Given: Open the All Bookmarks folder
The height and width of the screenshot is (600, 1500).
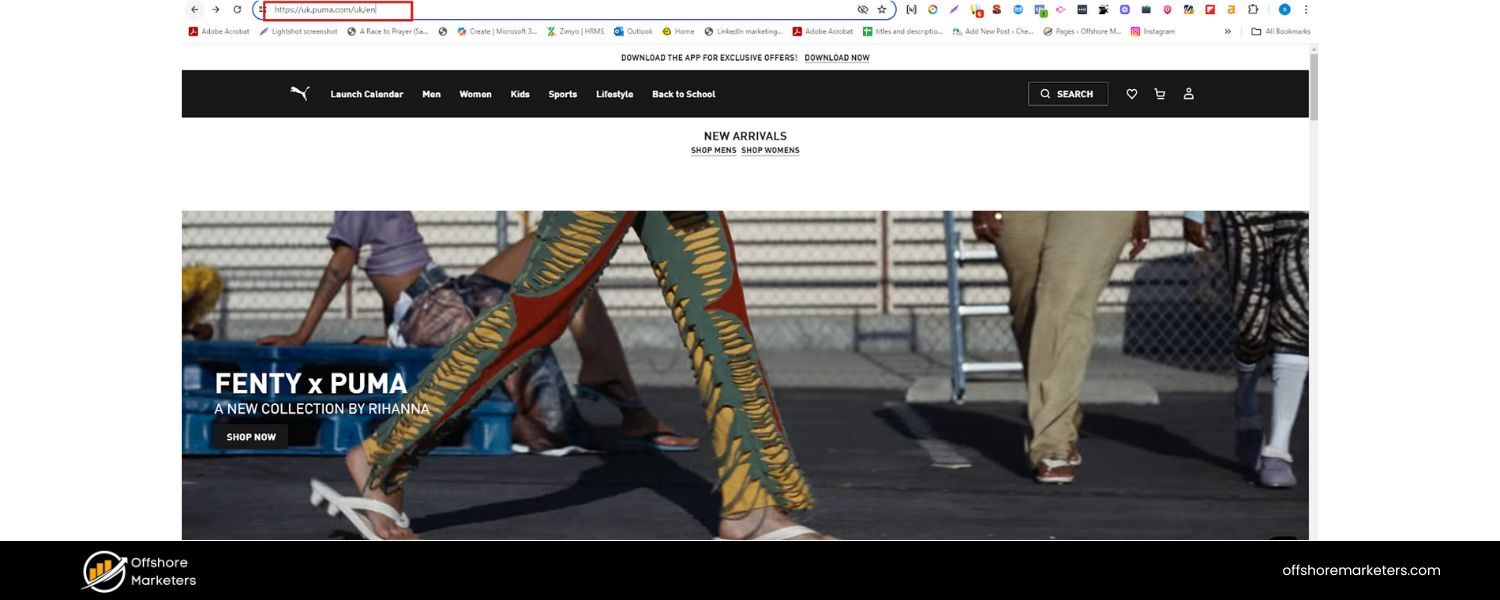Looking at the screenshot, I should click(x=1281, y=31).
